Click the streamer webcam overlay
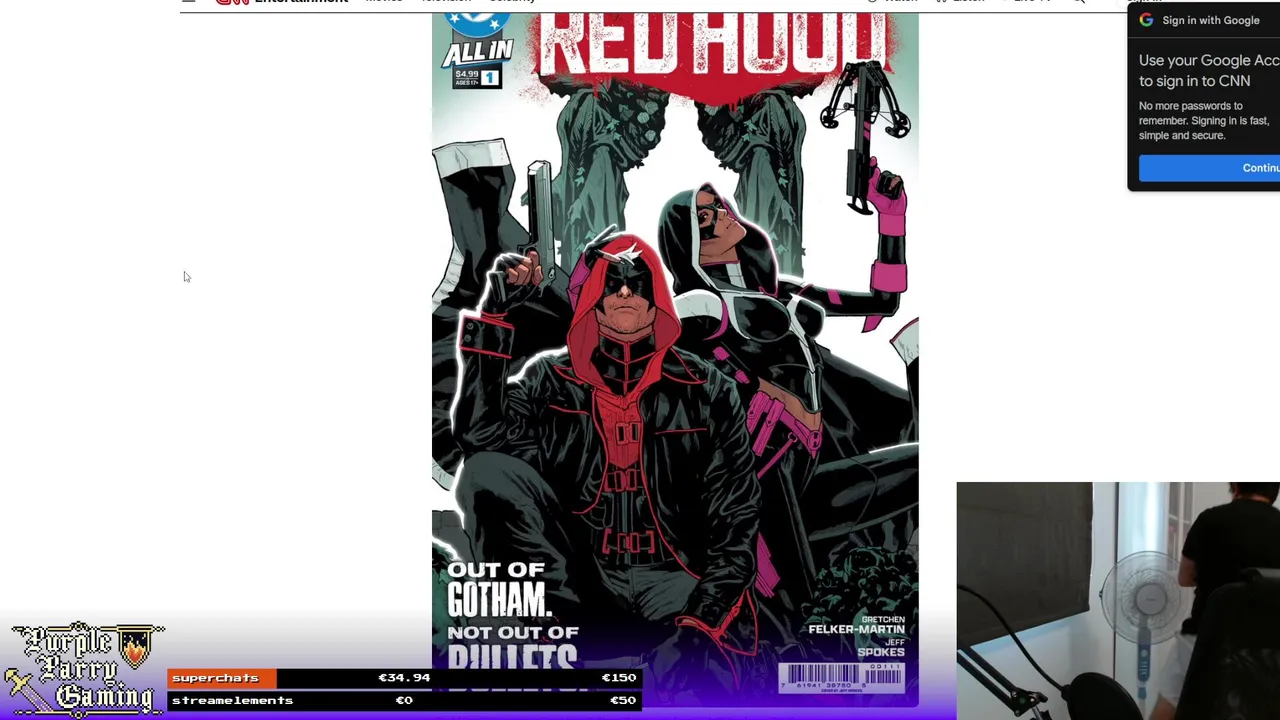Viewport: 1280px width, 720px height. click(1118, 601)
